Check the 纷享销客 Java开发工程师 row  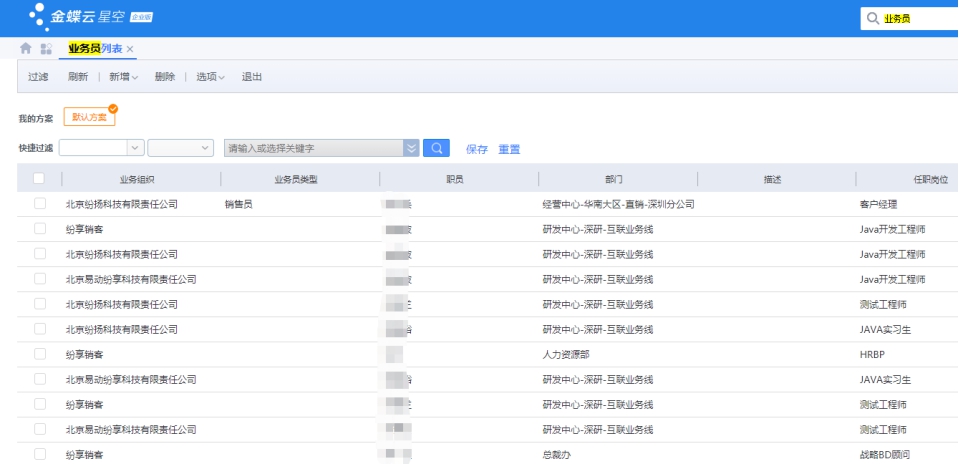[x=40, y=229]
